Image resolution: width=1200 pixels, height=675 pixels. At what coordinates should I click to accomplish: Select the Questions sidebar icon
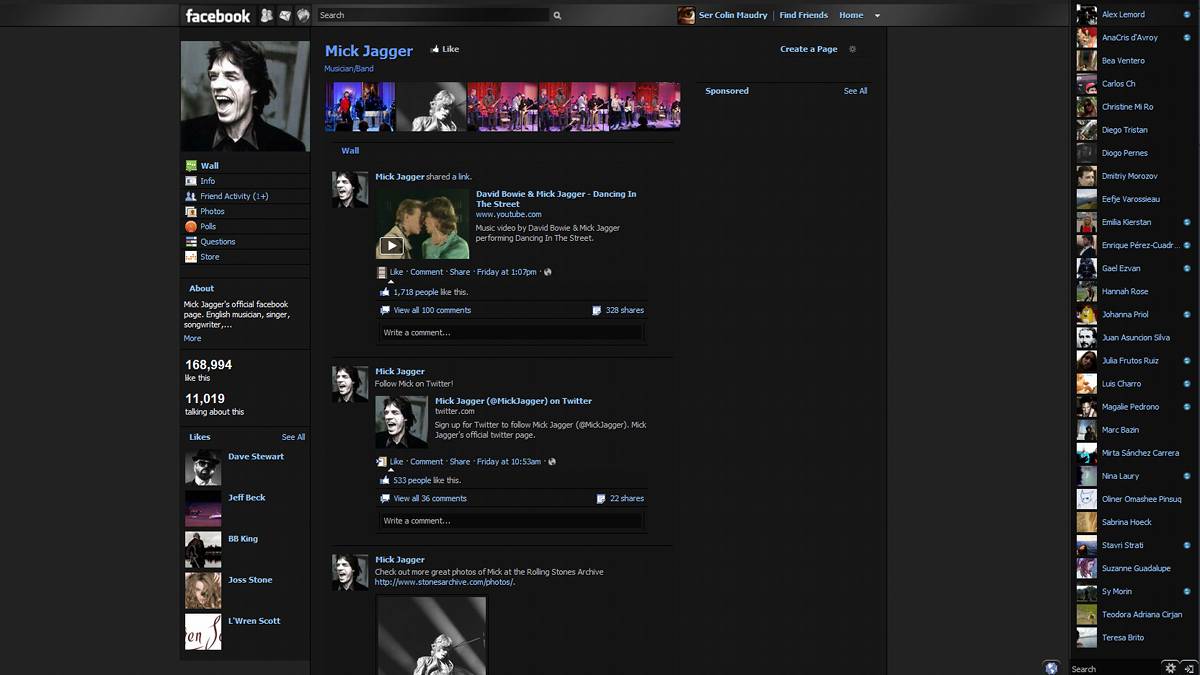pos(190,241)
